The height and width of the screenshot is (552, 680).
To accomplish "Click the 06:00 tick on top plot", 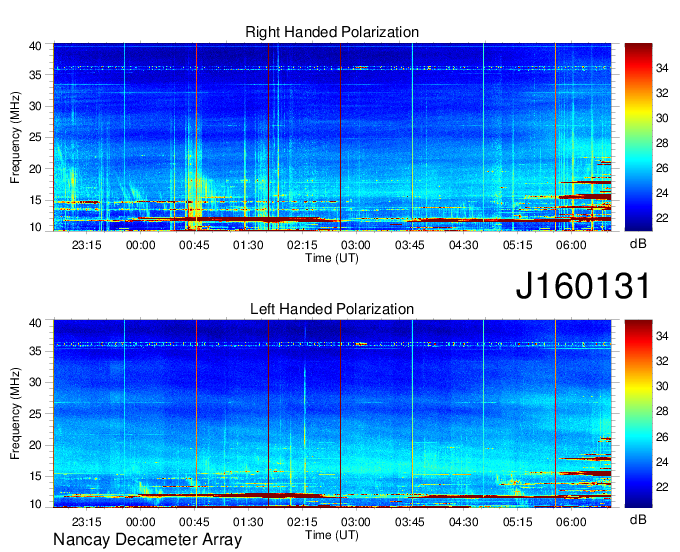I will click(x=572, y=245).
